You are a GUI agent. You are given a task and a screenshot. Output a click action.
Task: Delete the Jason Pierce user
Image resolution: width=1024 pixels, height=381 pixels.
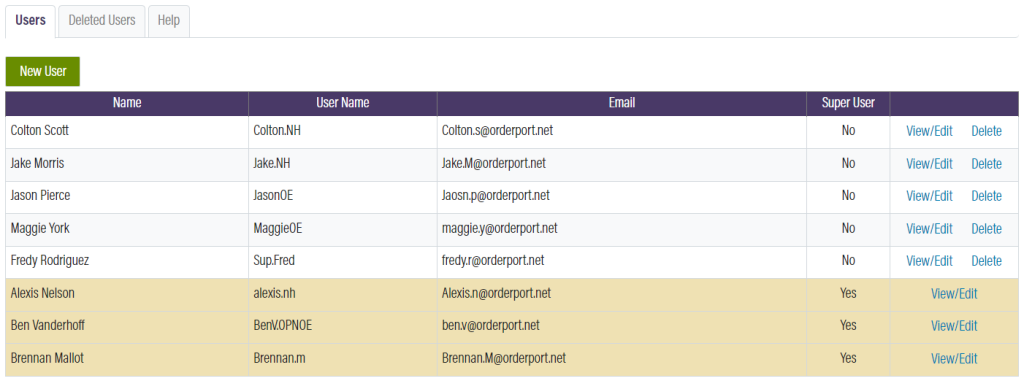[x=986, y=196]
